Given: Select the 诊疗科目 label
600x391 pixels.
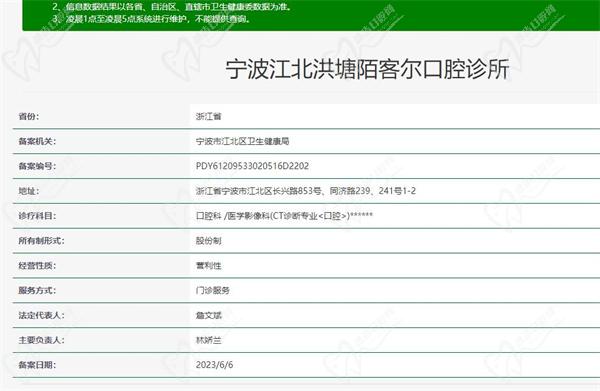Looking at the screenshot, I should 37,216.
